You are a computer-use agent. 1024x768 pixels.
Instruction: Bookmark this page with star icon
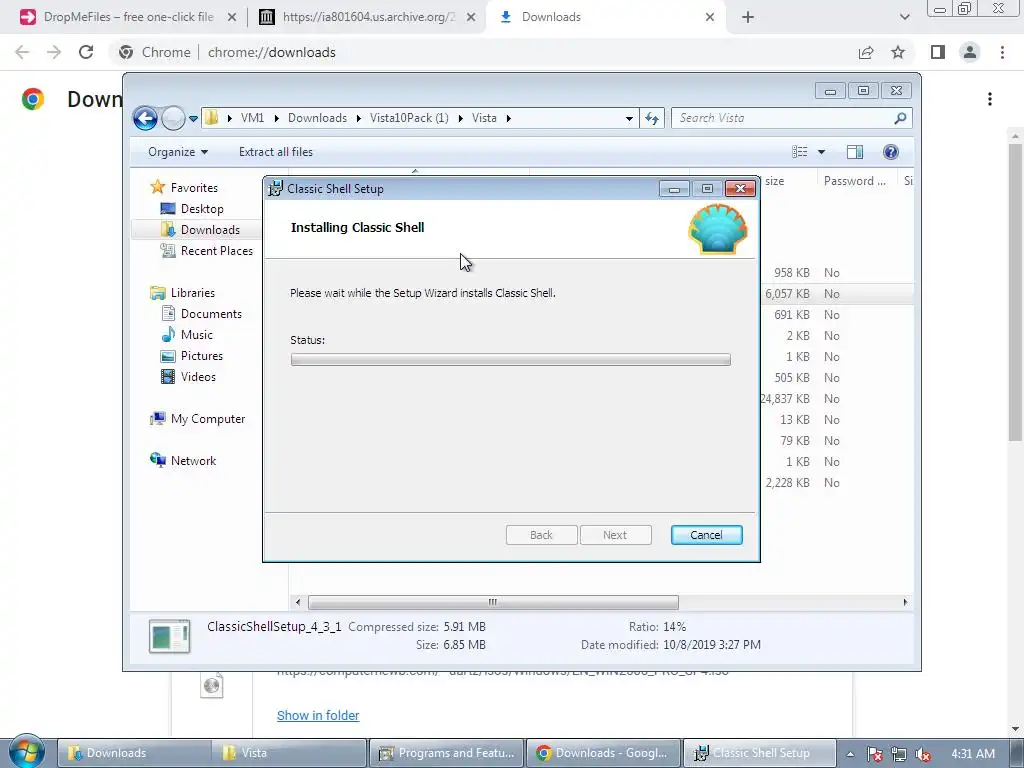tap(898, 52)
